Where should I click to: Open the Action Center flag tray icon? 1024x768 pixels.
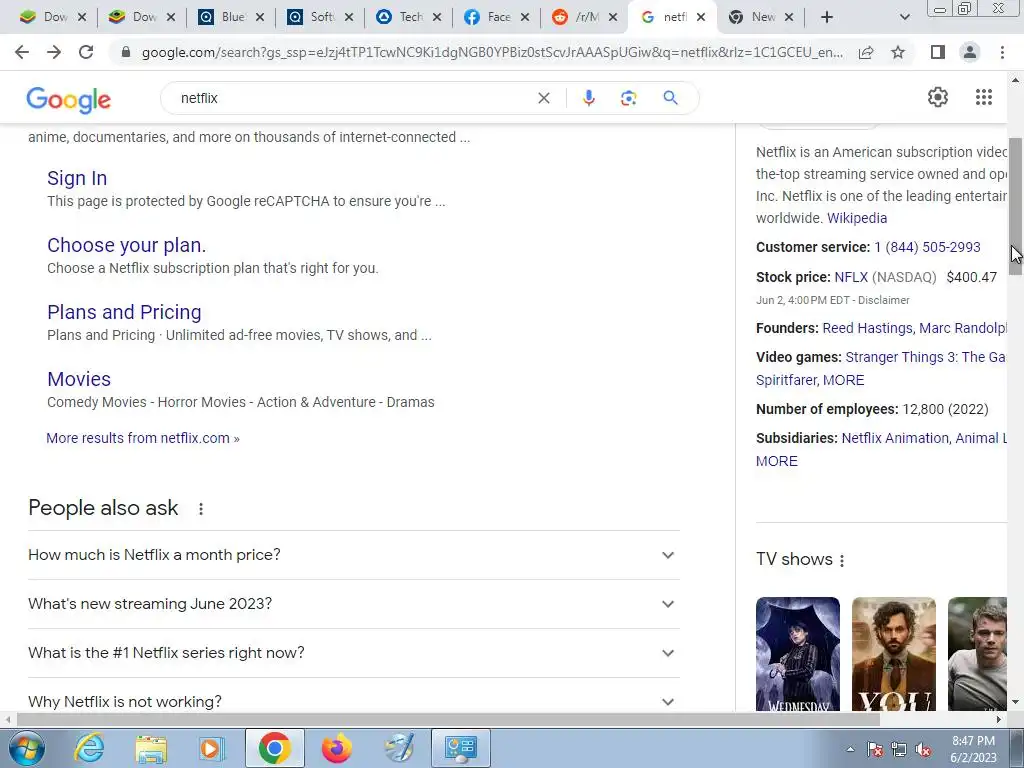coord(875,749)
